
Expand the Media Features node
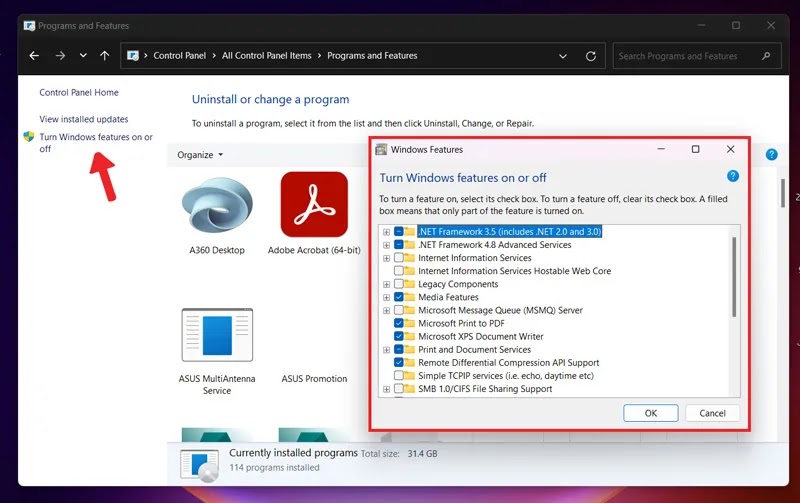(x=386, y=297)
